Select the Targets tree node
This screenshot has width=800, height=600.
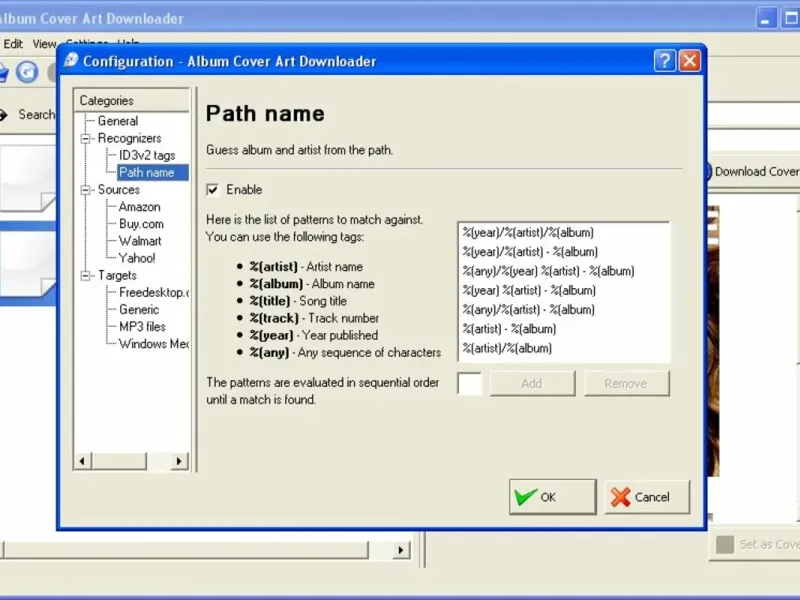point(117,276)
